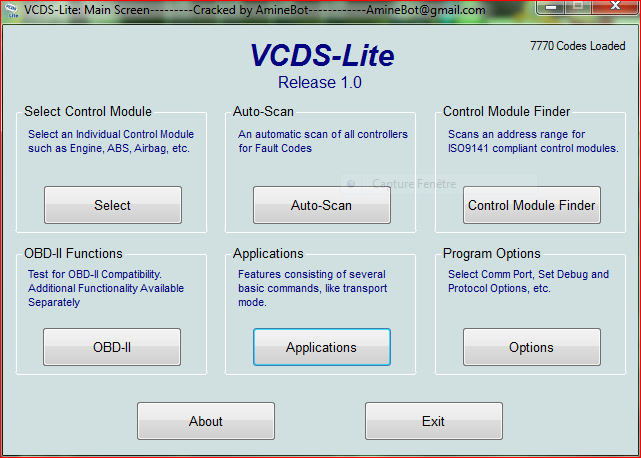Viewport: 641px width, 458px height.
Task: Click the 'Control Module Finder' group label
Action: coord(507,111)
